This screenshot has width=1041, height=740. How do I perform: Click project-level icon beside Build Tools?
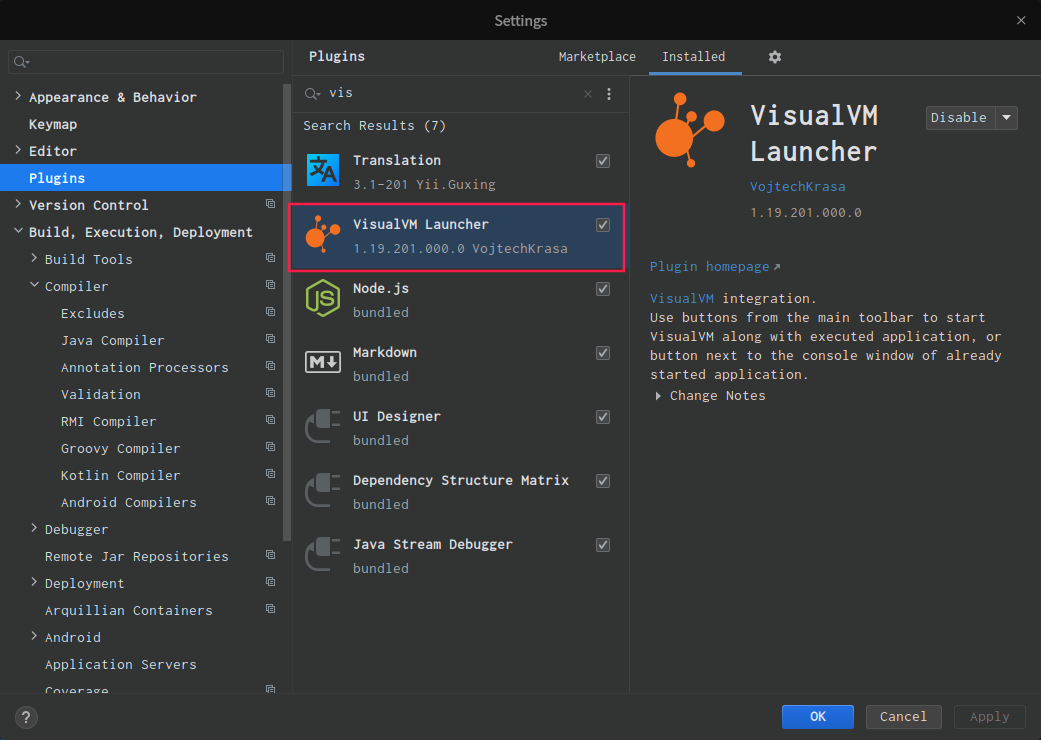(x=270, y=258)
